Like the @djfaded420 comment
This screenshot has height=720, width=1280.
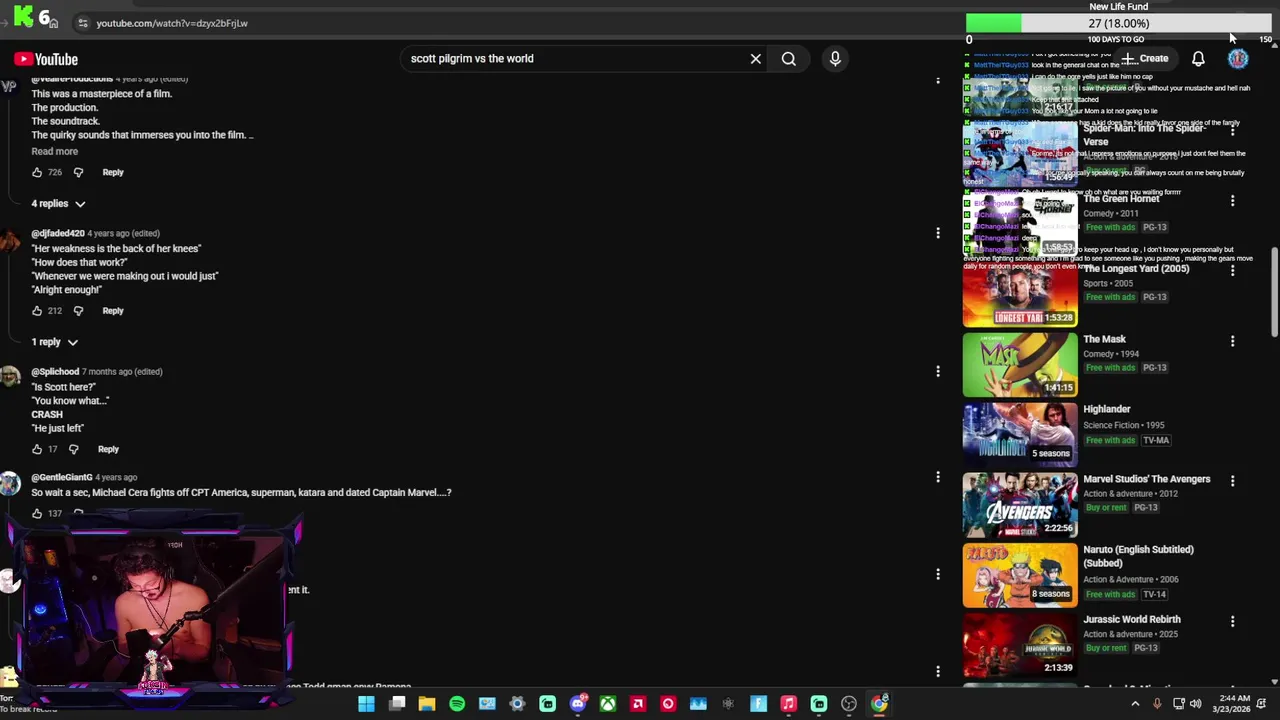click(37, 311)
